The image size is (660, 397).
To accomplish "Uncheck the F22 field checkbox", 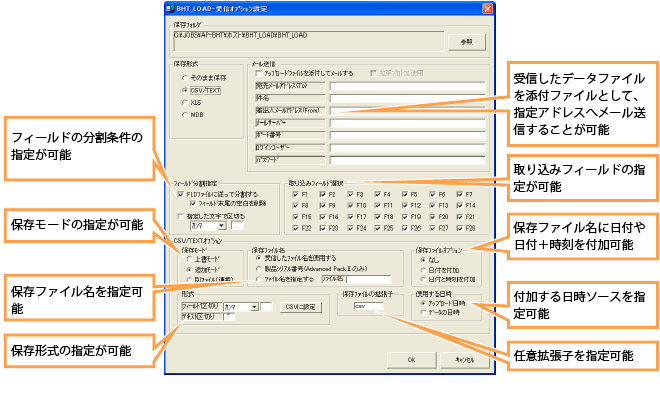I will click(295, 228).
